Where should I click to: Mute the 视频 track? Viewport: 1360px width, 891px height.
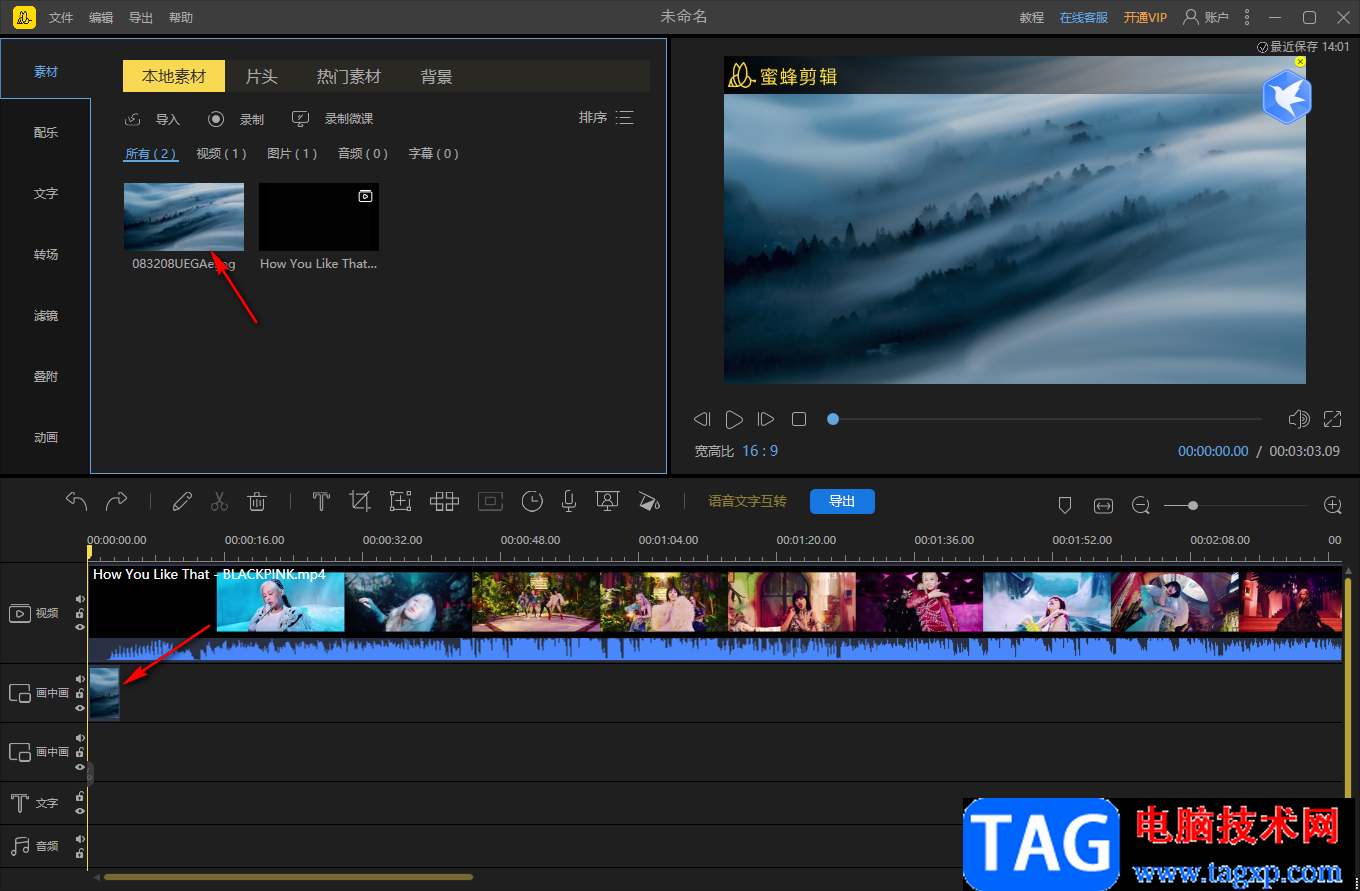80,599
